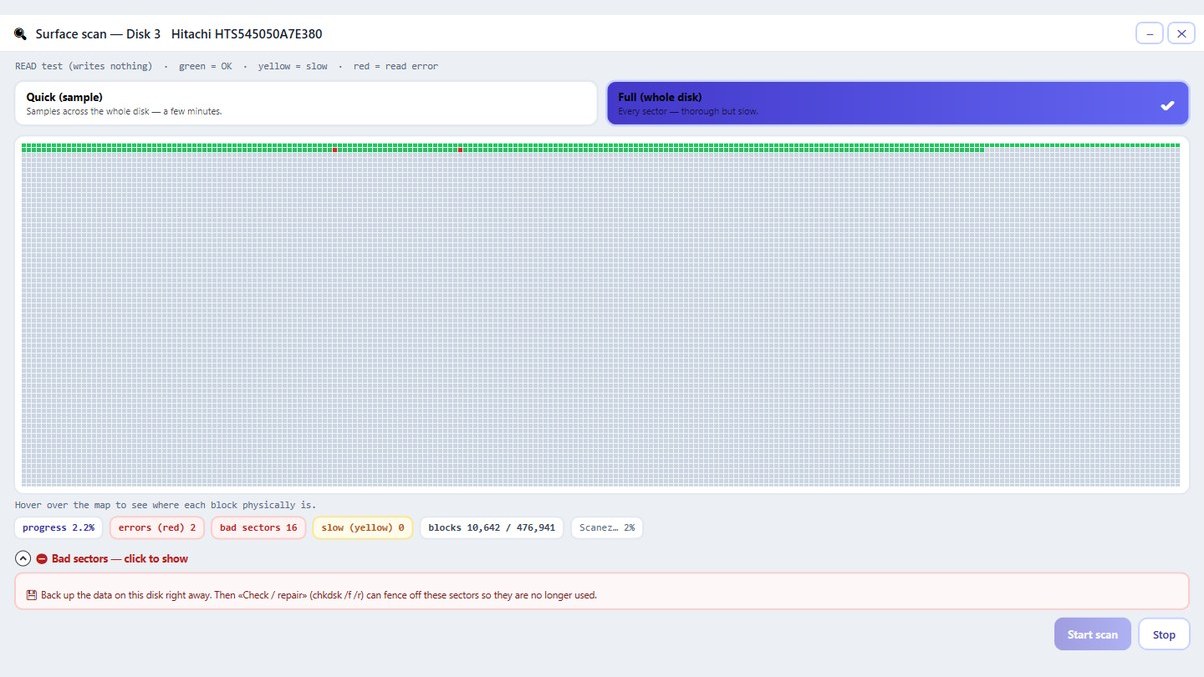Click the Start scan button

pos(1092,634)
